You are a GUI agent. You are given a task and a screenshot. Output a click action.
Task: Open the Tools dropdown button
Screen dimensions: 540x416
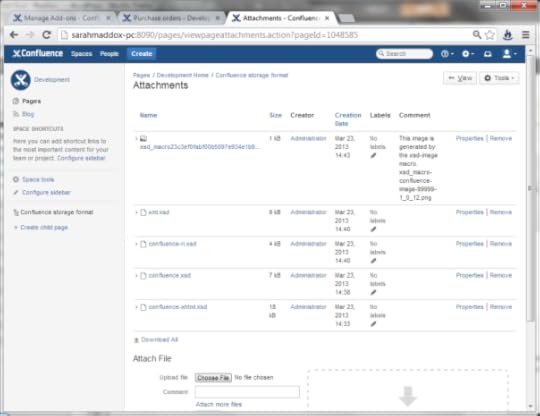tap(499, 78)
